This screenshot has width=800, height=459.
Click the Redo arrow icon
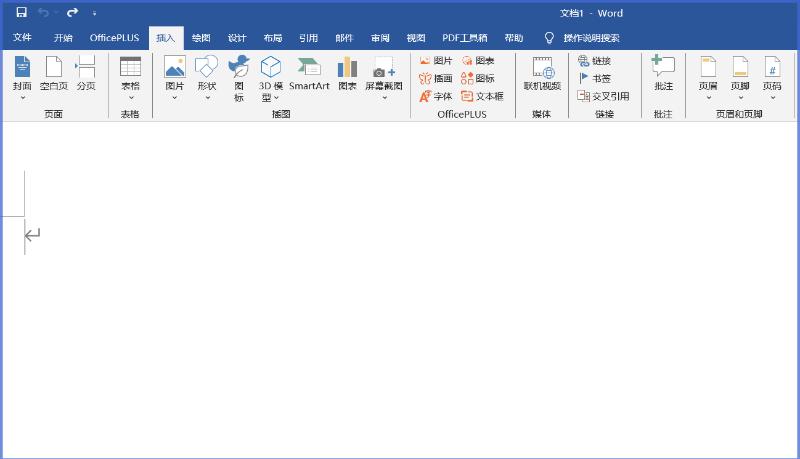point(72,13)
